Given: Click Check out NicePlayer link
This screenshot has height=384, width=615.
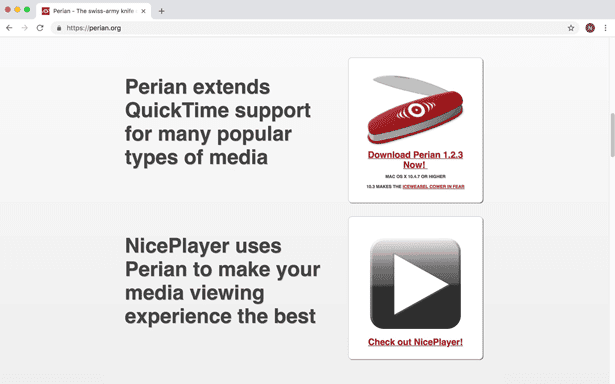Looking at the screenshot, I should click(415, 342).
